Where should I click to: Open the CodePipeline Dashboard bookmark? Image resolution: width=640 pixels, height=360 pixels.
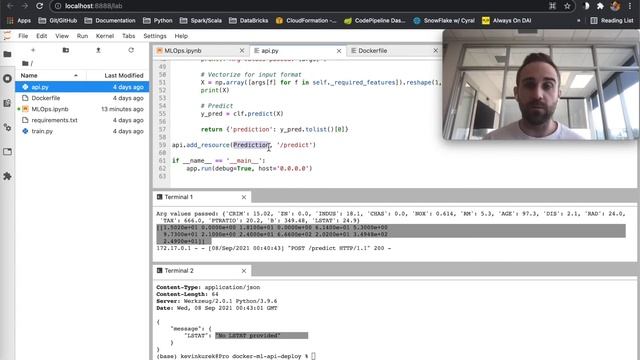pyautogui.click(x=375, y=20)
